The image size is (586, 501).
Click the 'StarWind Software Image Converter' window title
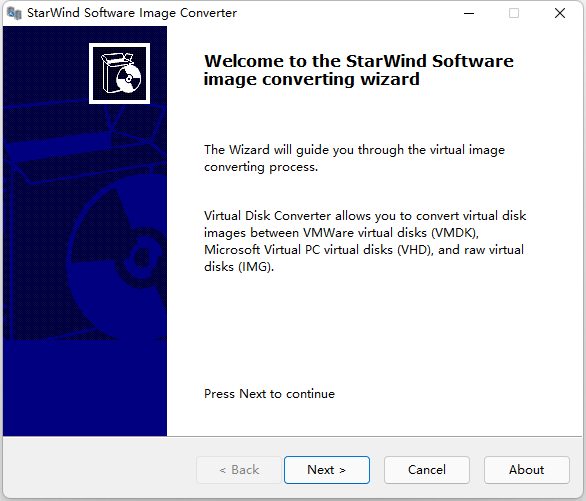click(x=132, y=13)
